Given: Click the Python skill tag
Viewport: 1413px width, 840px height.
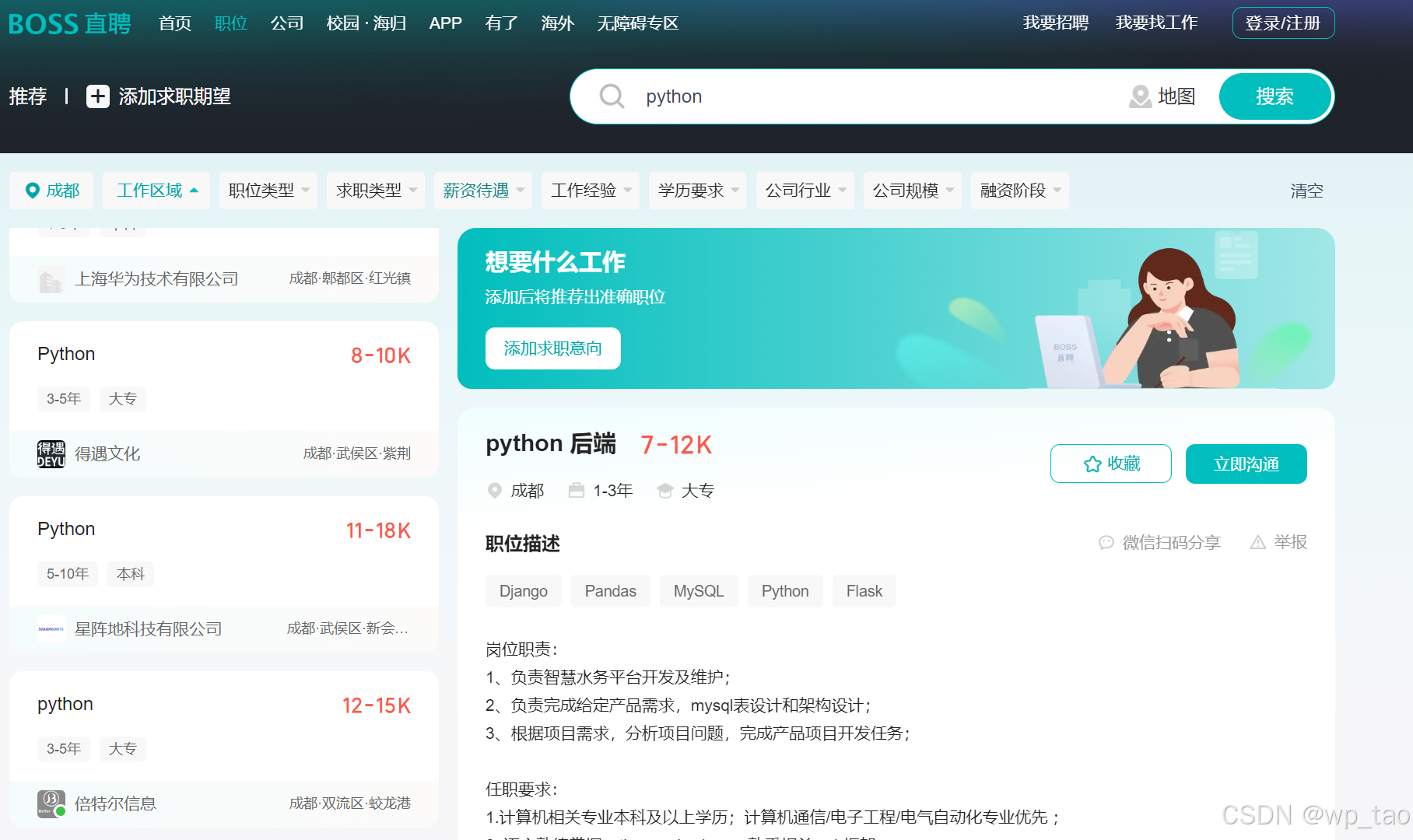Looking at the screenshot, I should (x=785, y=591).
